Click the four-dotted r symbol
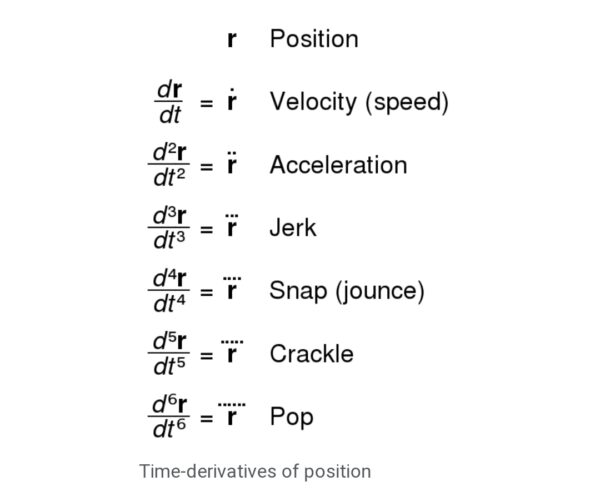 [x=232, y=290]
